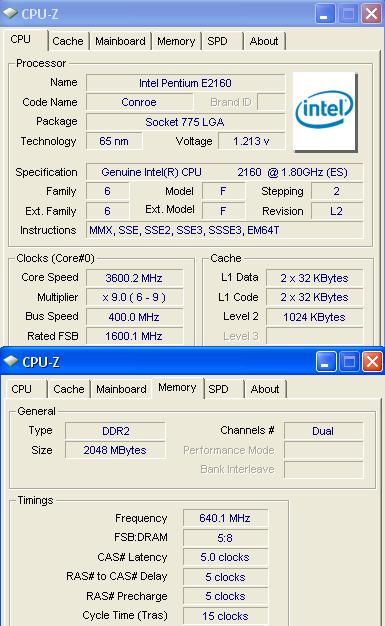Click the Instructions field listing MMX, SSE
The image size is (385, 626).
(x=224, y=230)
